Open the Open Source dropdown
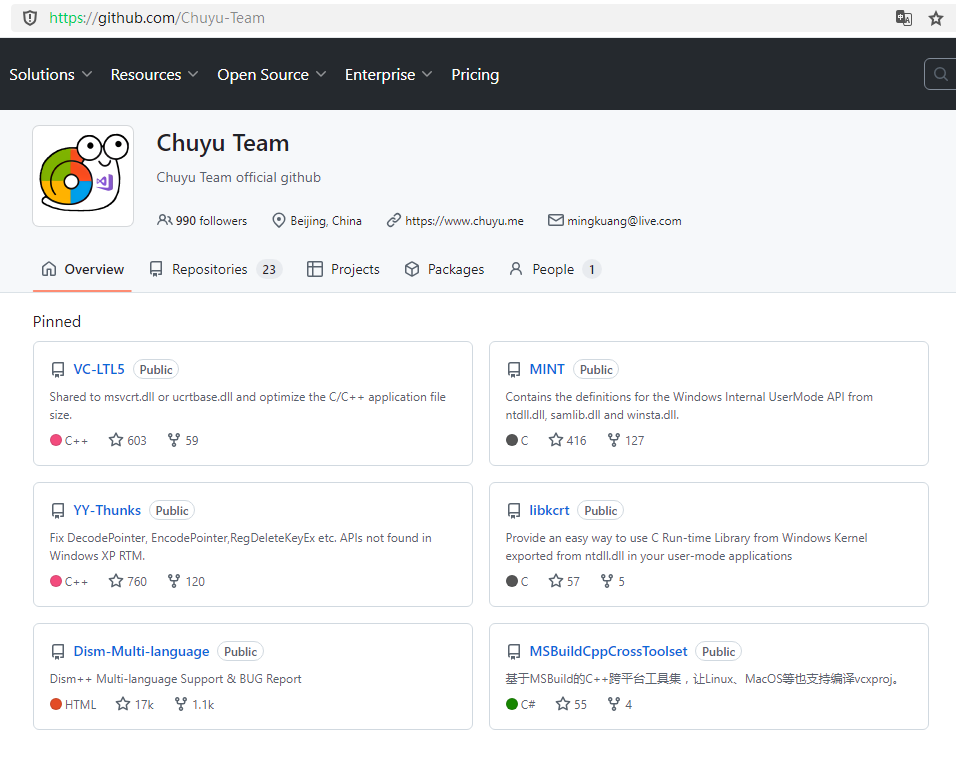Screen dimensions: 956x760 [271, 75]
